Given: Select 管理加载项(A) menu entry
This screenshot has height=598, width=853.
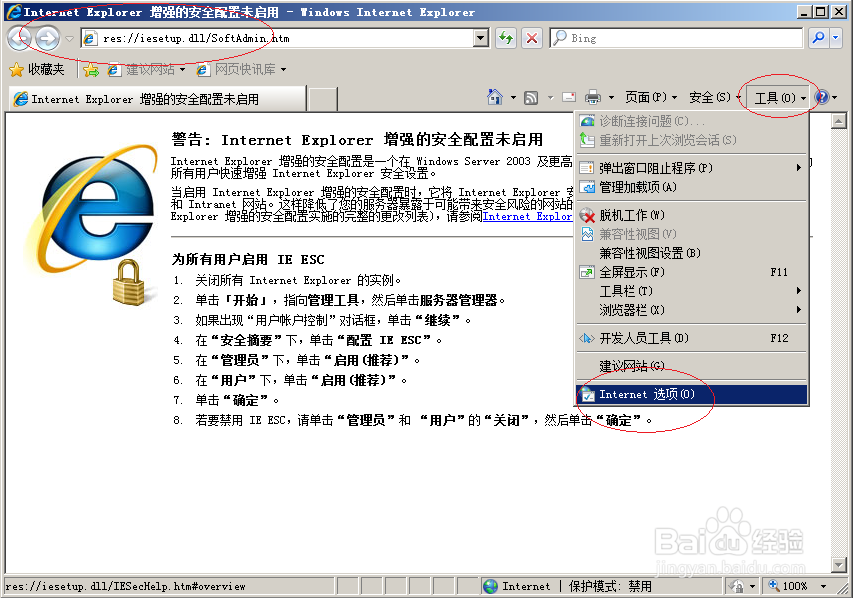Looking at the screenshot, I should click(691, 187).
